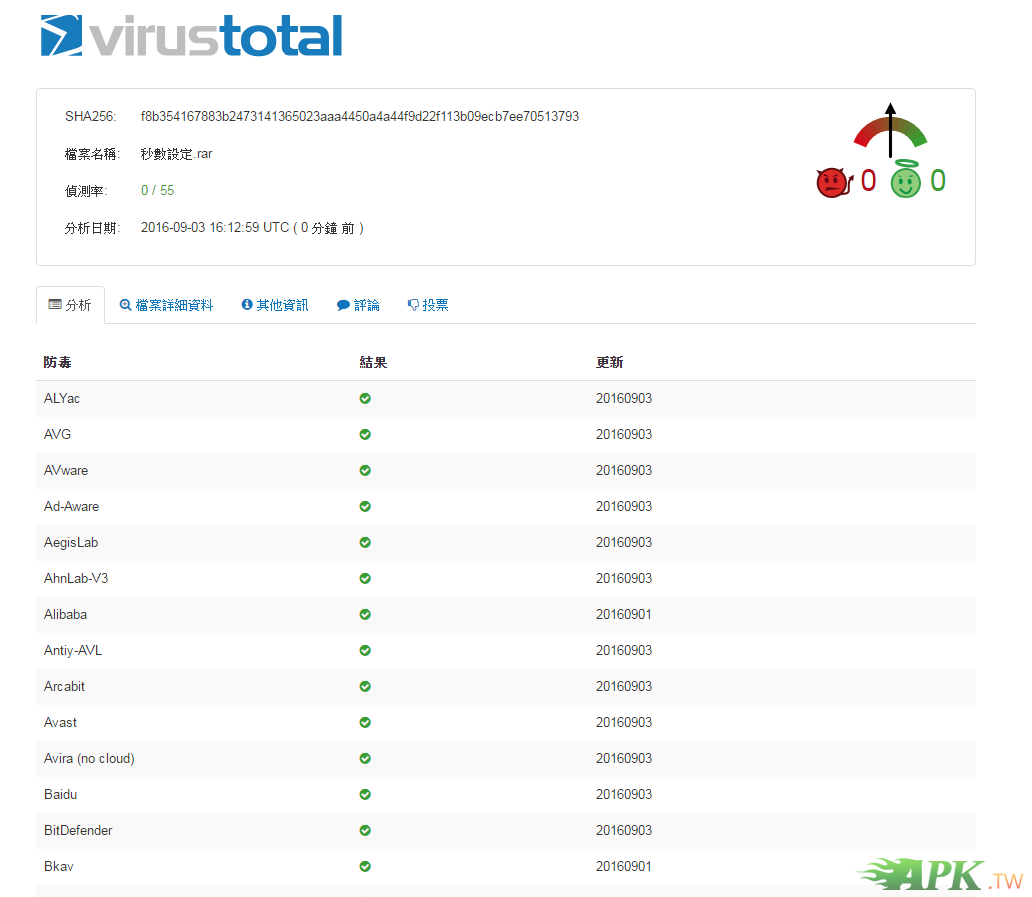Click the 偵測率 label
The image size is (1032, 897).
tap(86, 191)
